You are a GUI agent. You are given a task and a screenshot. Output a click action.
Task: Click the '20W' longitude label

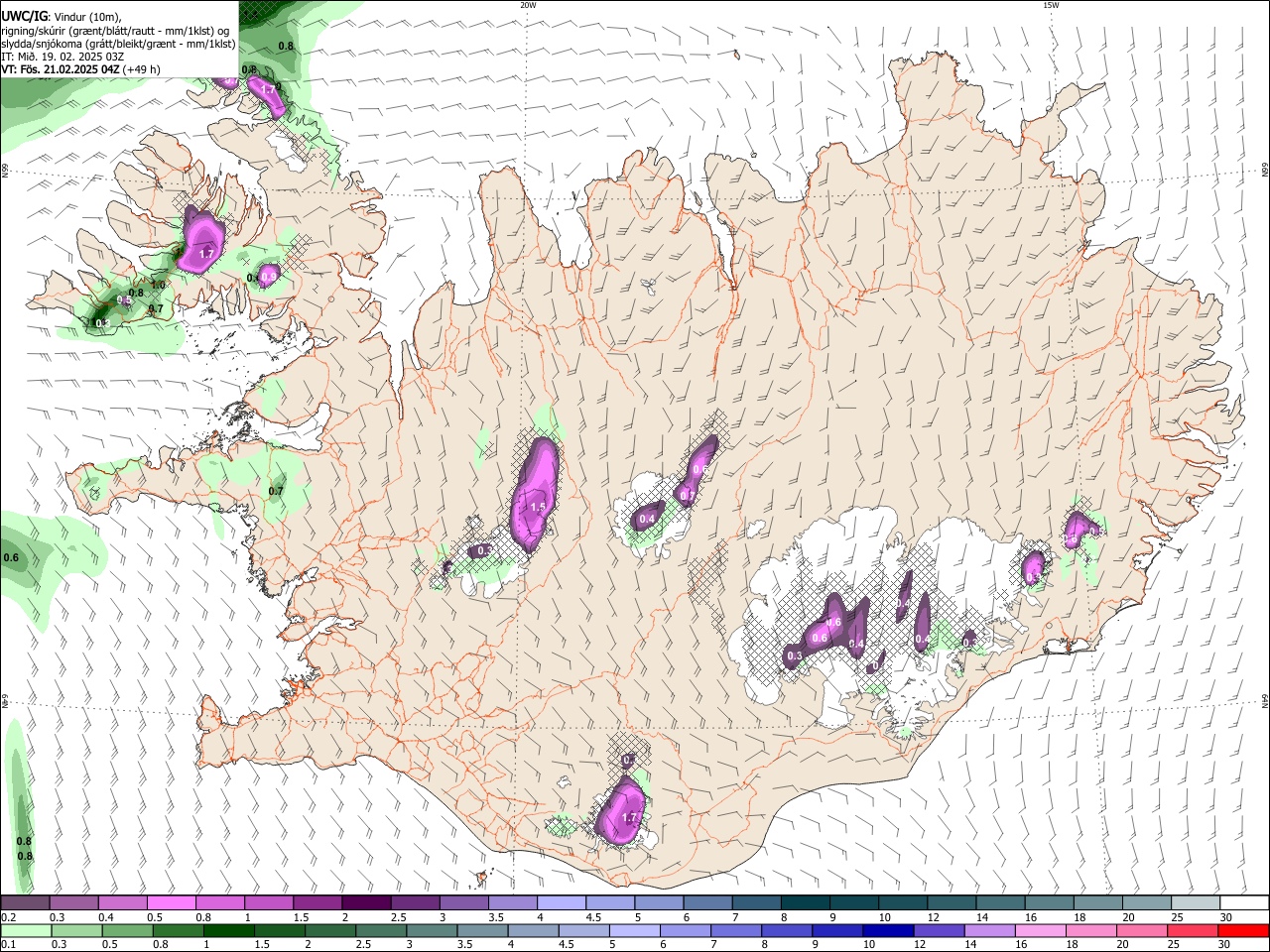[x=528, y=5]
